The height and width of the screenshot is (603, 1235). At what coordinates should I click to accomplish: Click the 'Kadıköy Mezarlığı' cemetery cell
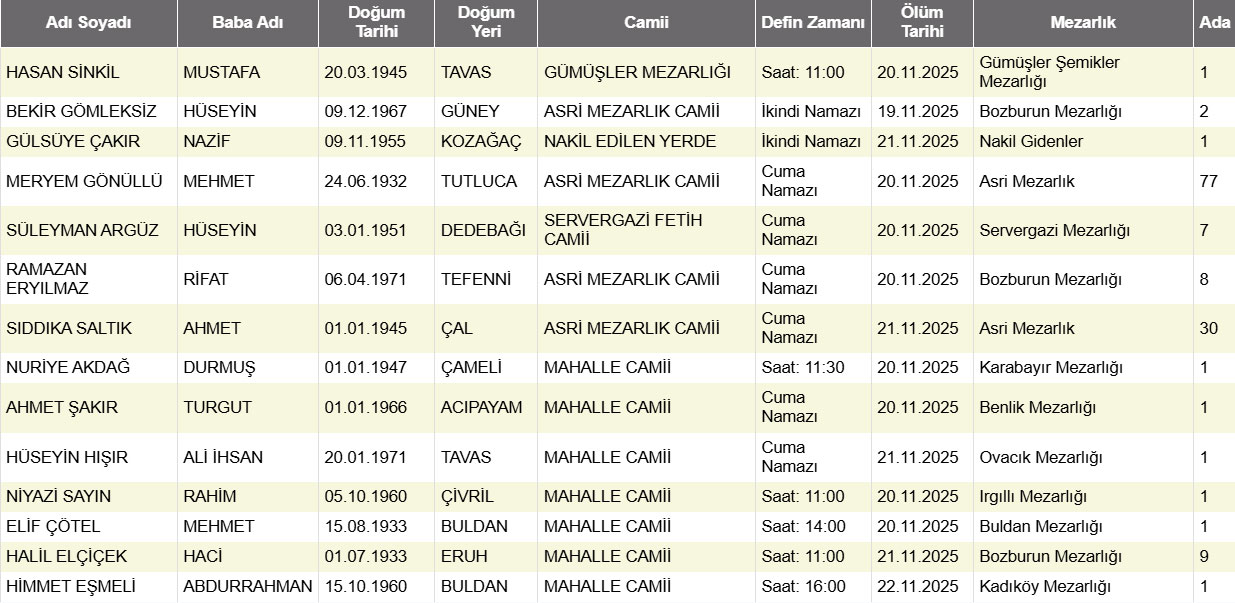coord(1045,587)
